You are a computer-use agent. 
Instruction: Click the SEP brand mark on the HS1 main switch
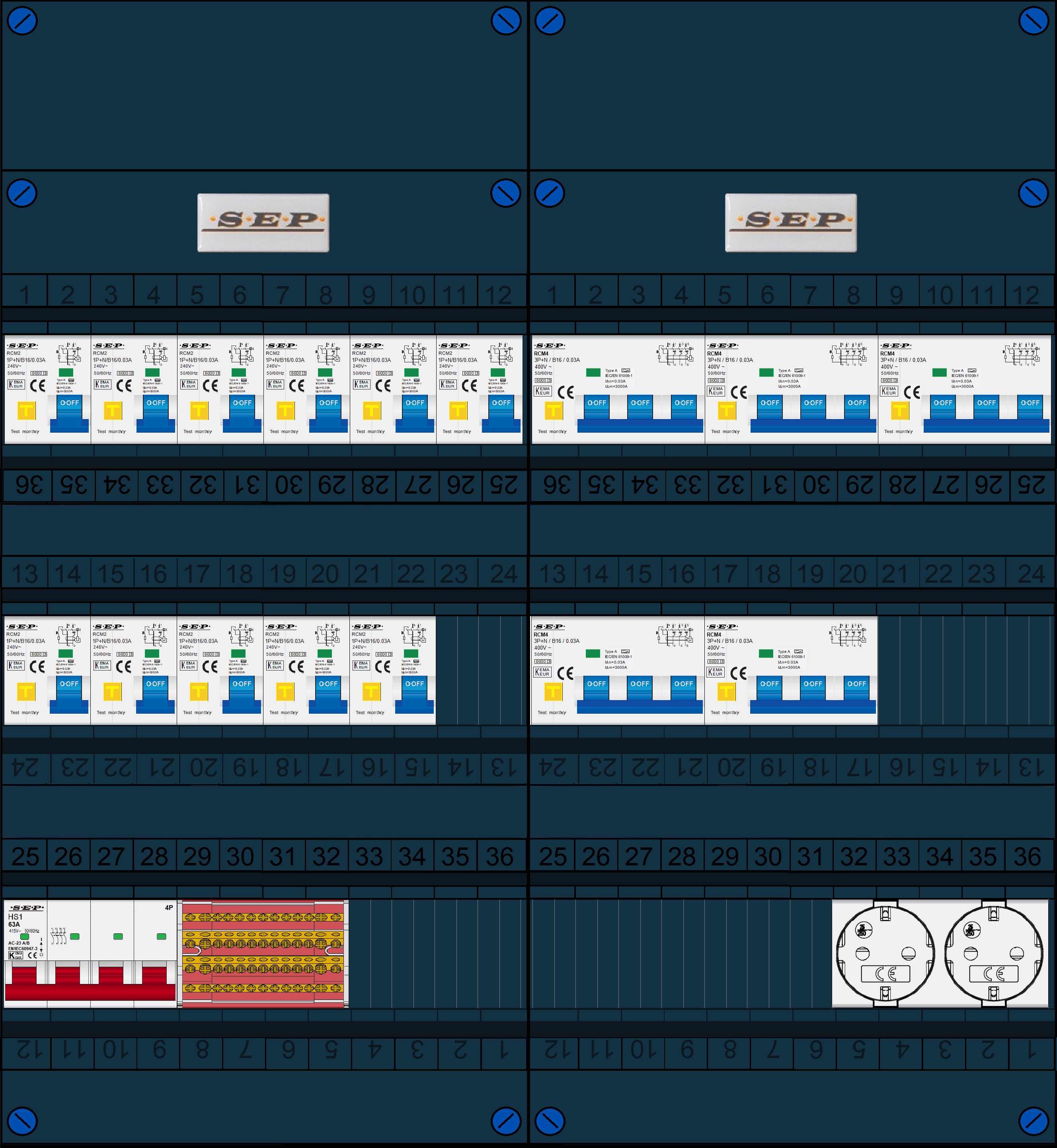[26, 908]
